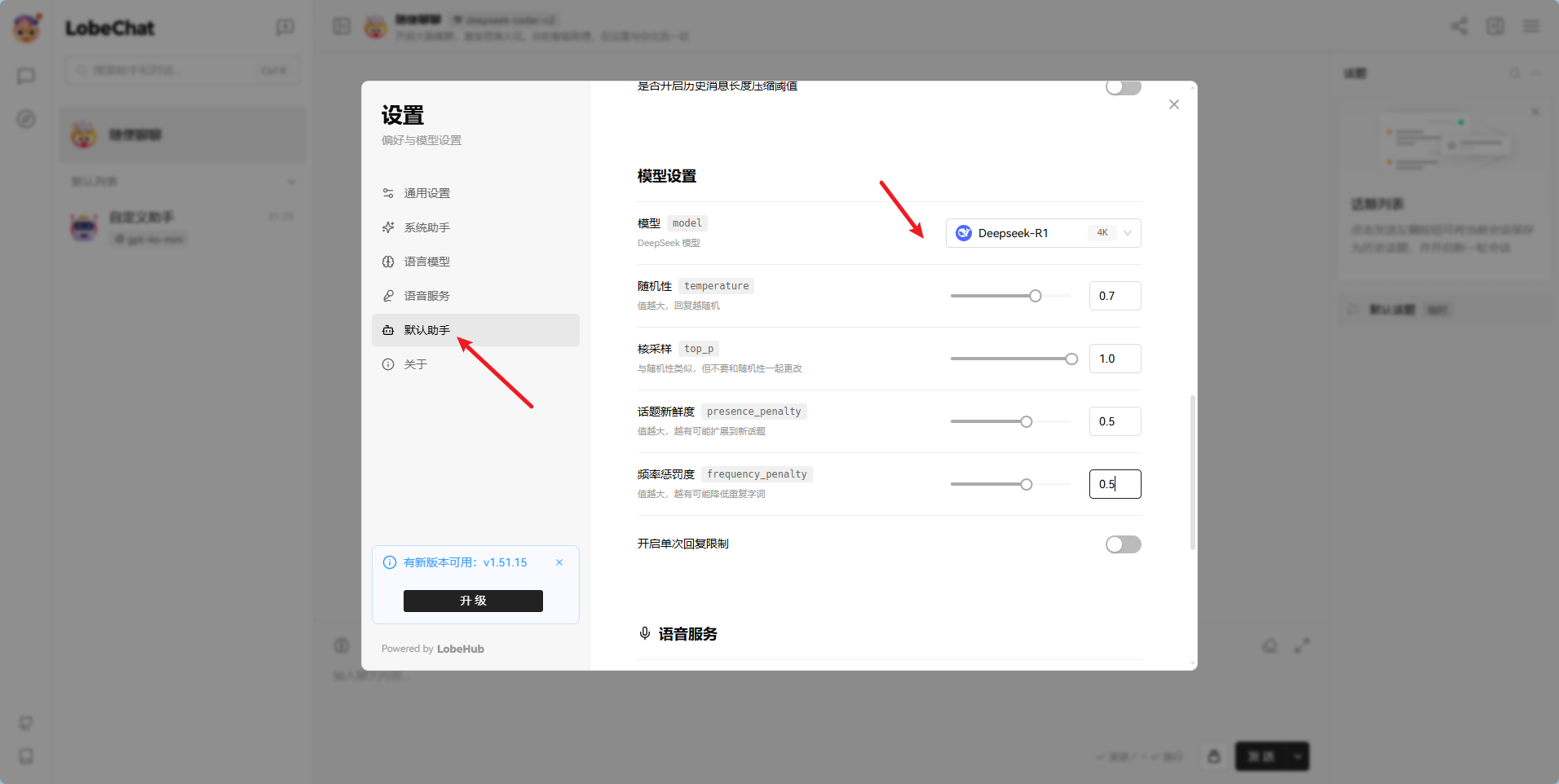Open the Deepseek-R1 model dropdown
Viewport: 1559px width, 784px height.
(1043, 233)
